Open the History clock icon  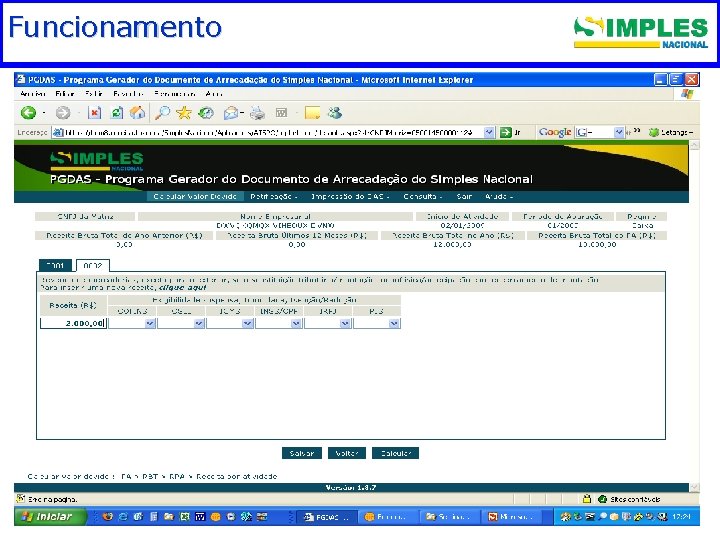[x=206, y=112]
